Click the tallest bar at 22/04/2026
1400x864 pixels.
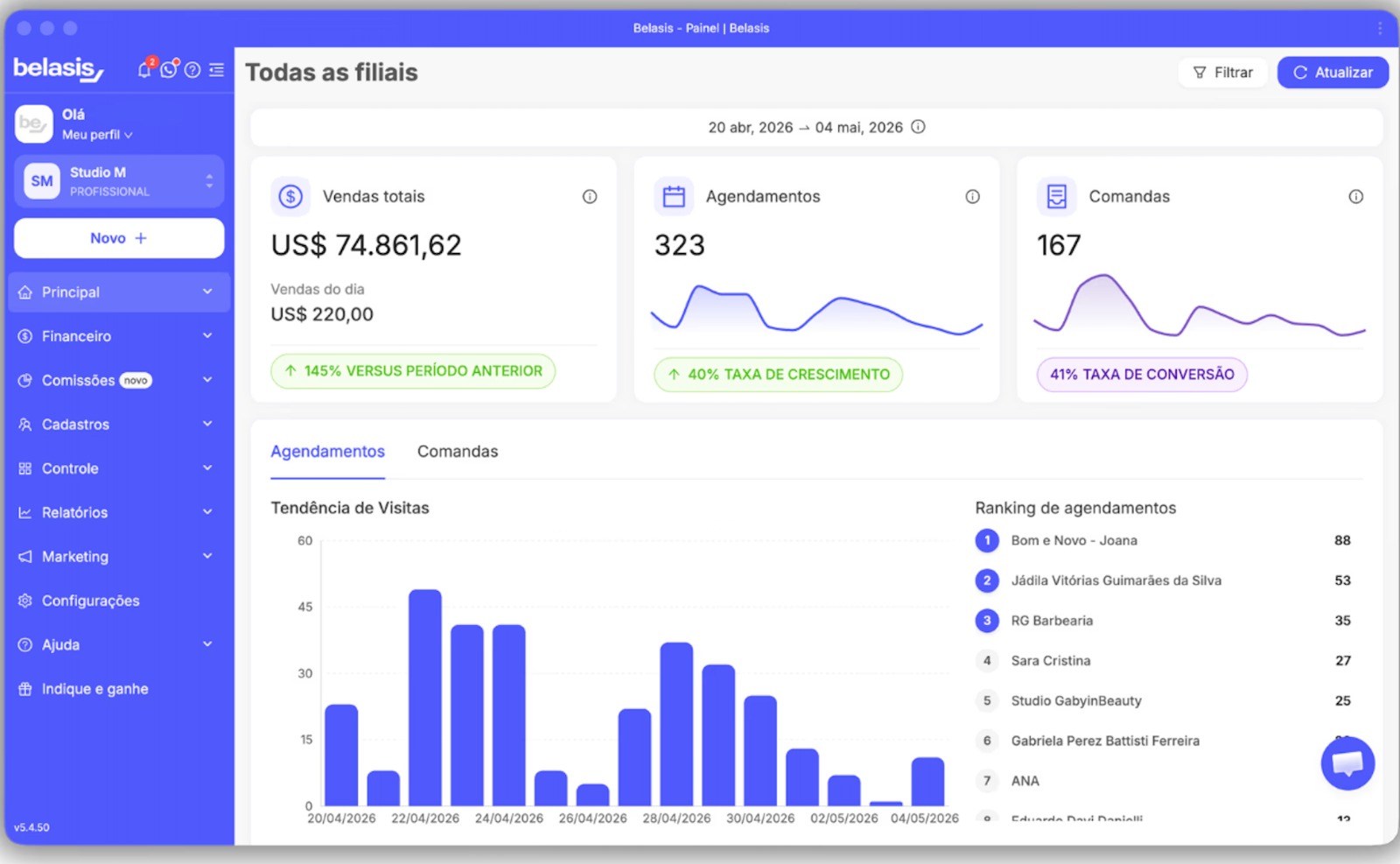(x=425, y=698)
